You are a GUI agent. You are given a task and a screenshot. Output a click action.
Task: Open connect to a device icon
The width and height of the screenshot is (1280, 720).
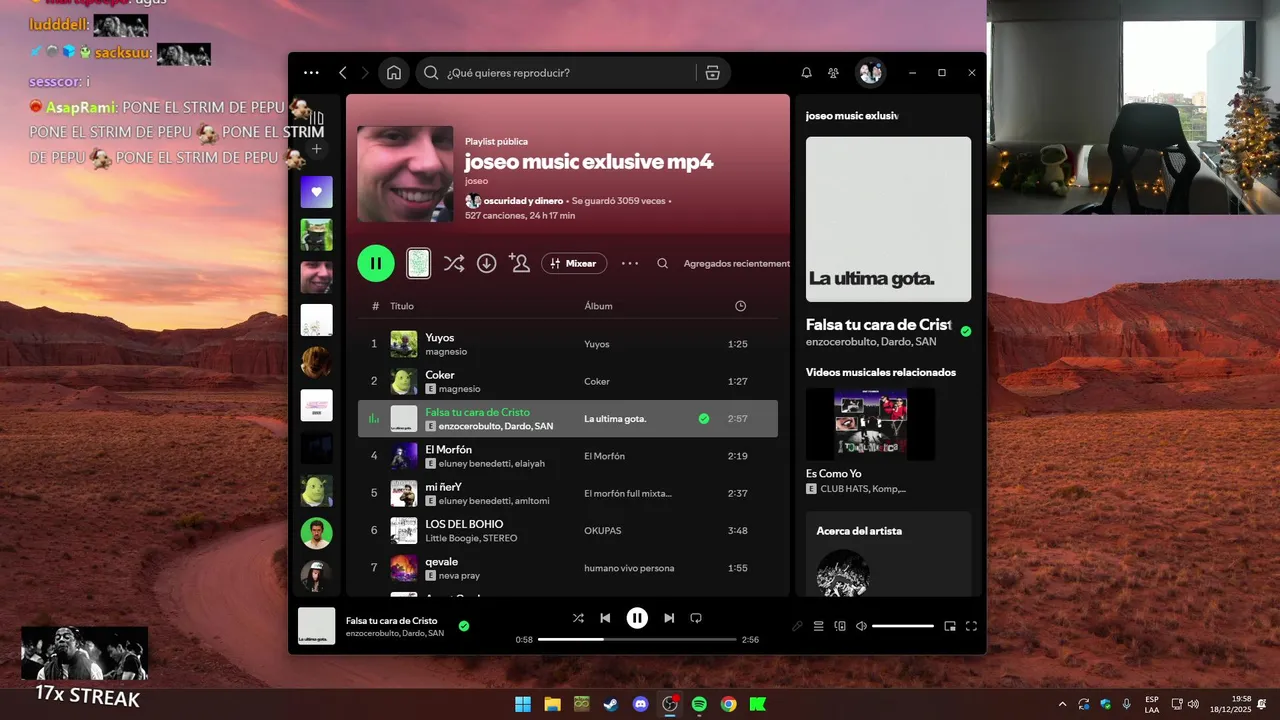pyautogui.click(x=840, y=626)
